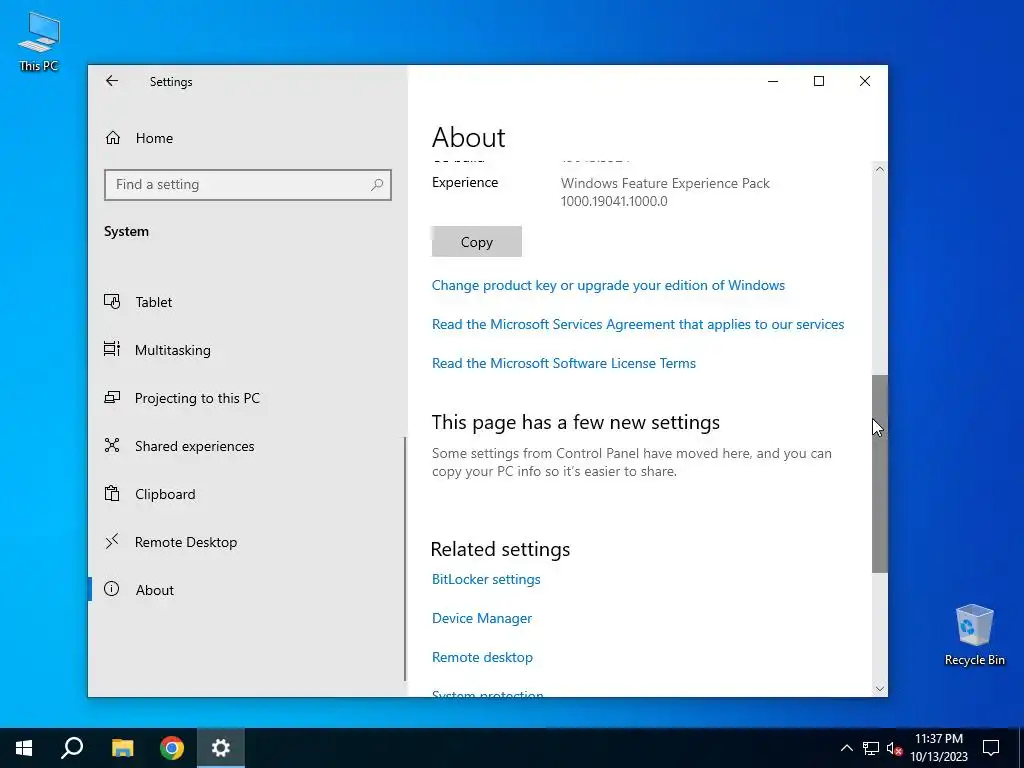
Task: Open Microsoft Software License Terms link
Action: 564,363
